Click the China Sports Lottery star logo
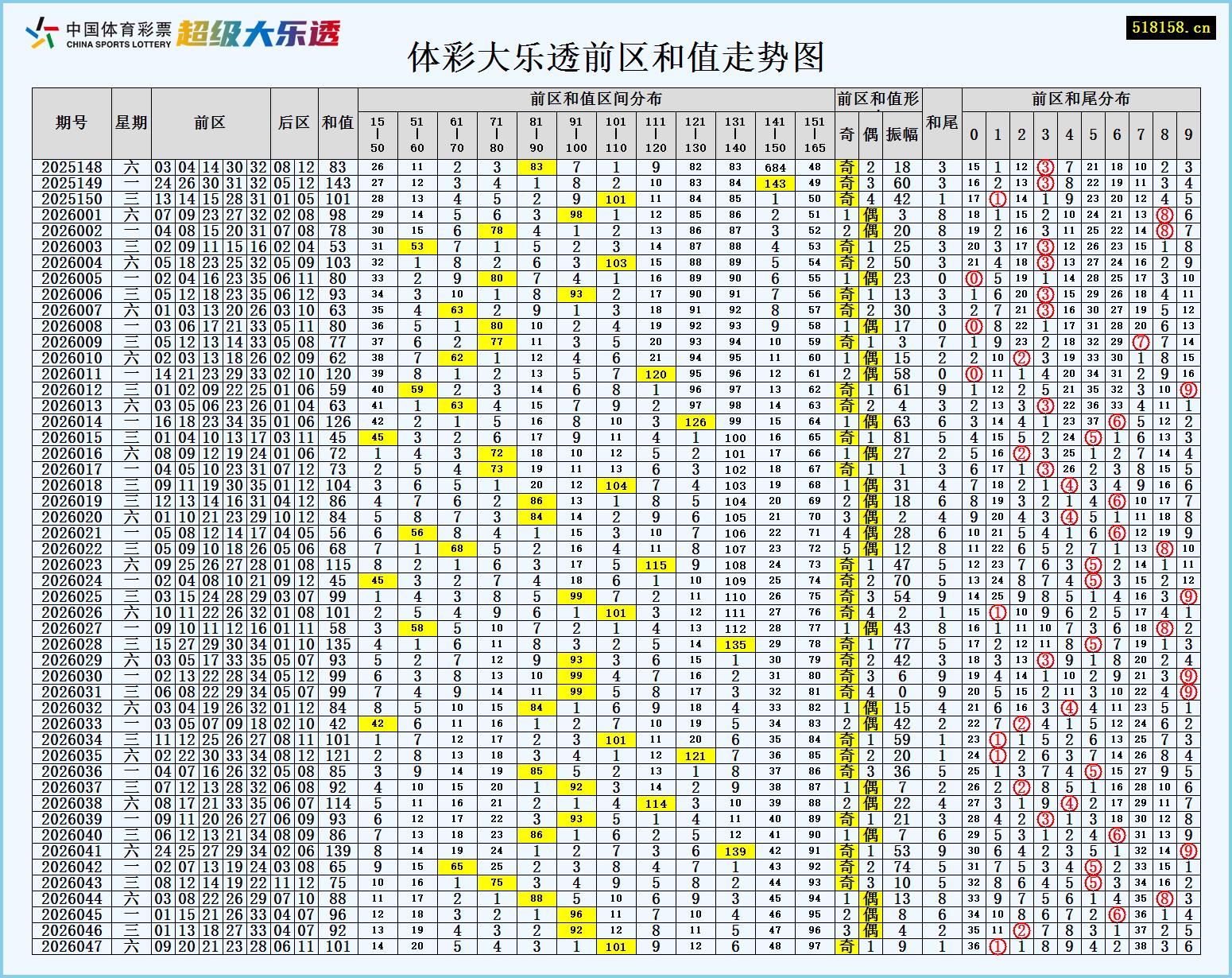The height and width of the screenshot is (978, 1232). 42,33
